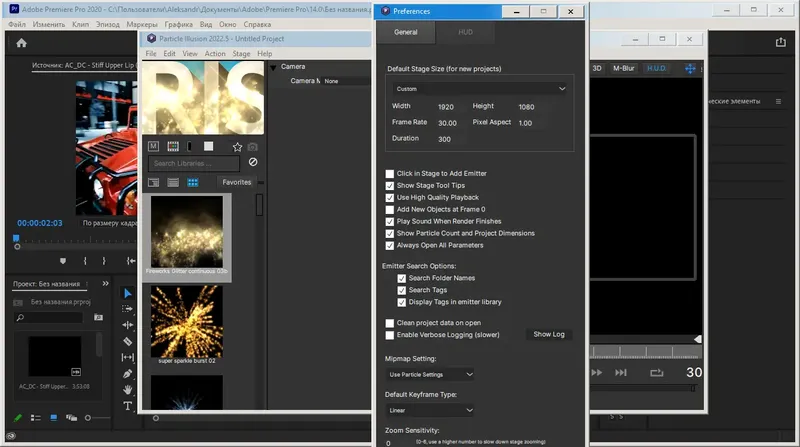Open the Mipmap Setting dropdown
Screen dimensions: 800x447
coord(432,374)
